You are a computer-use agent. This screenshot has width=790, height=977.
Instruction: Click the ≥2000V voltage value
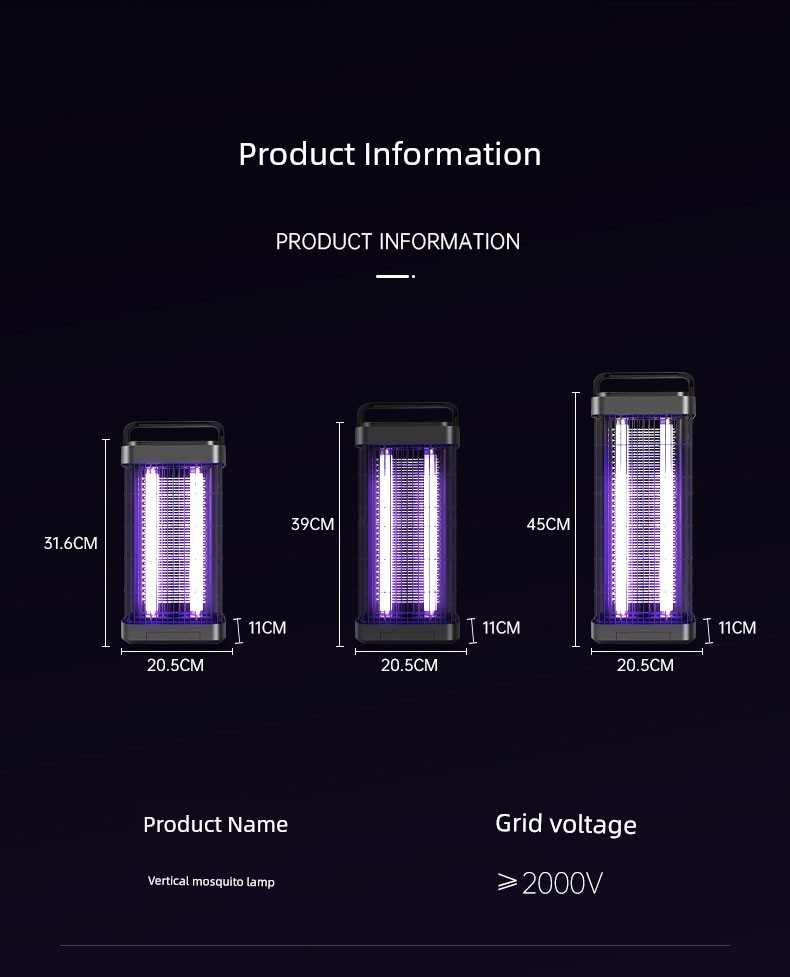[550, 883]
